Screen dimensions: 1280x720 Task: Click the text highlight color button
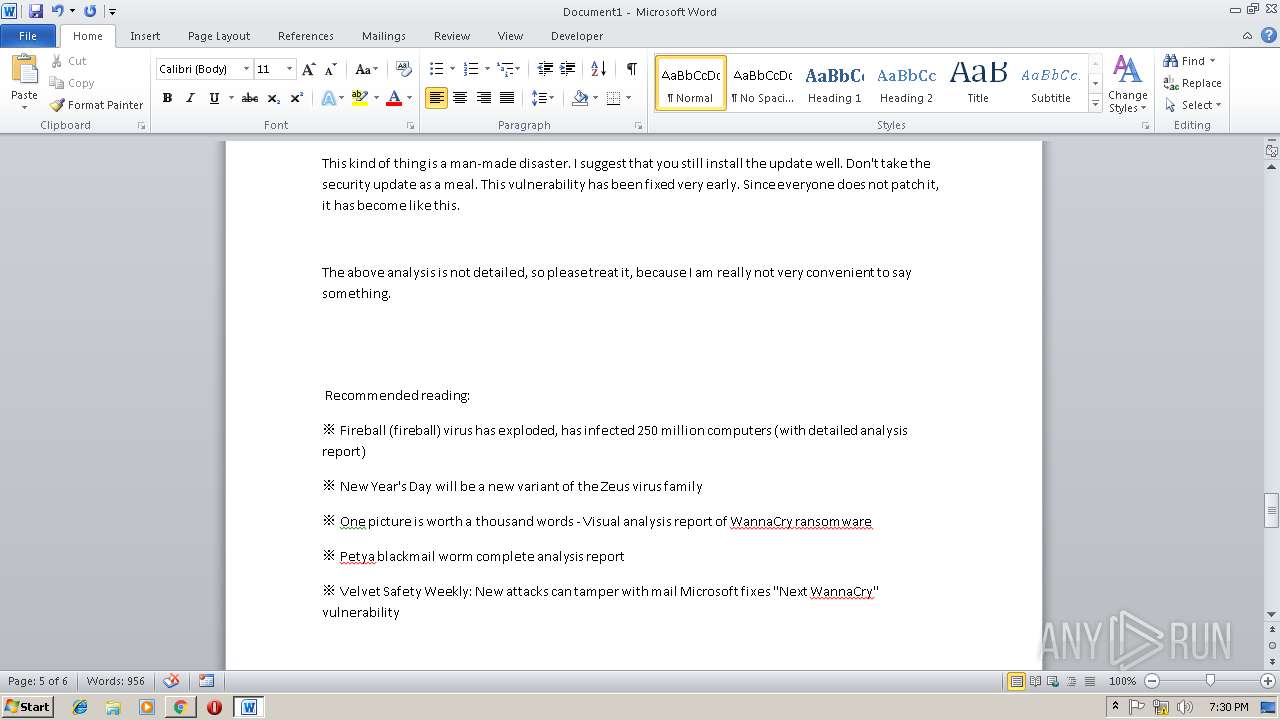coord(360,98)
